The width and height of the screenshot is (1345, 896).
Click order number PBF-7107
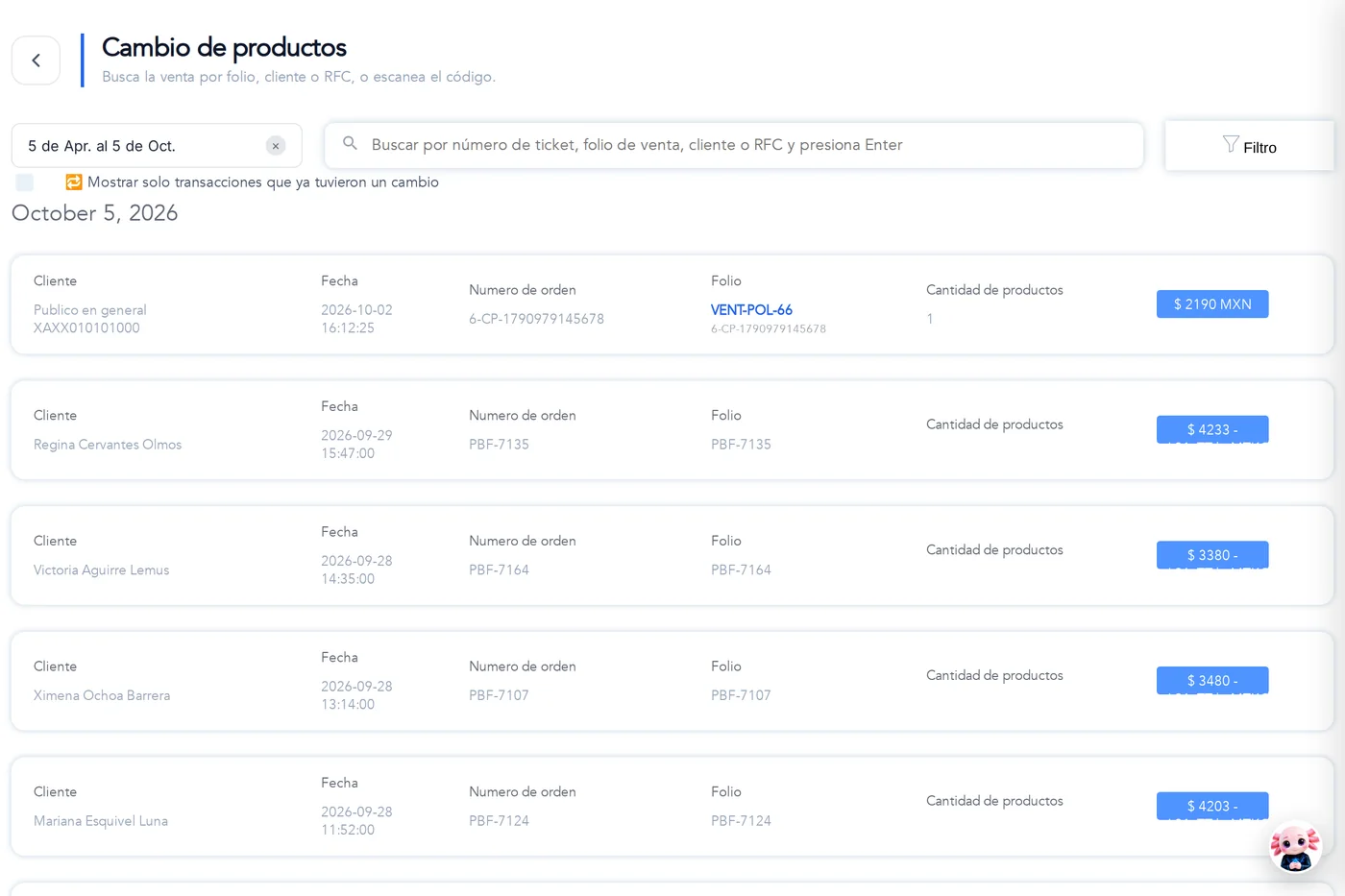499,695
